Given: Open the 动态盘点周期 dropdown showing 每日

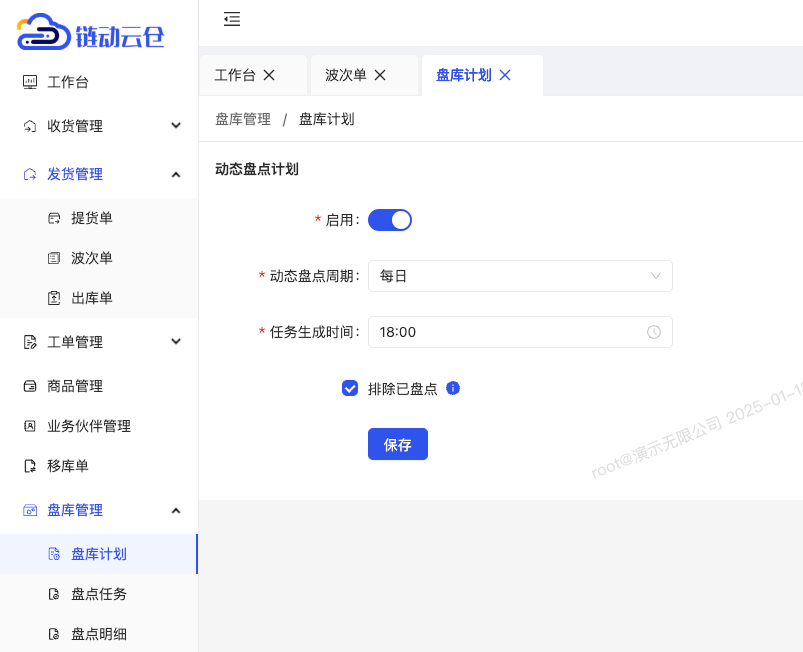Looking at the screenshot, I should tap(520, 276).
